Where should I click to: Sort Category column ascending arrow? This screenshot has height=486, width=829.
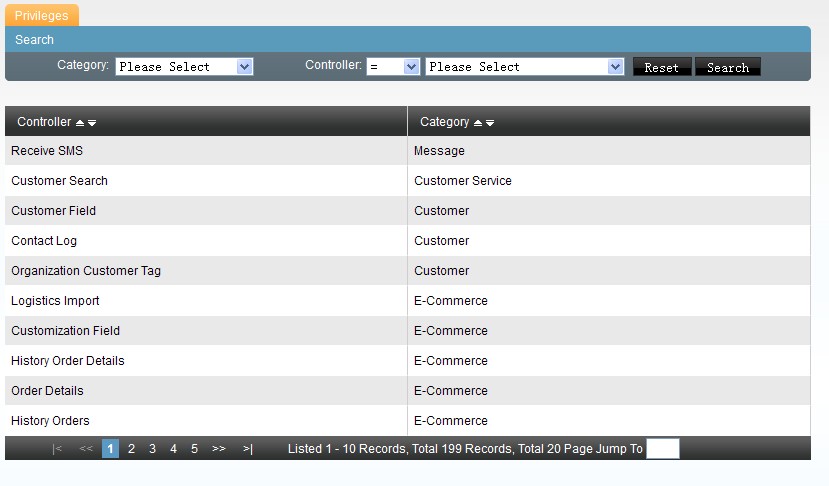(x=478, y=123)
